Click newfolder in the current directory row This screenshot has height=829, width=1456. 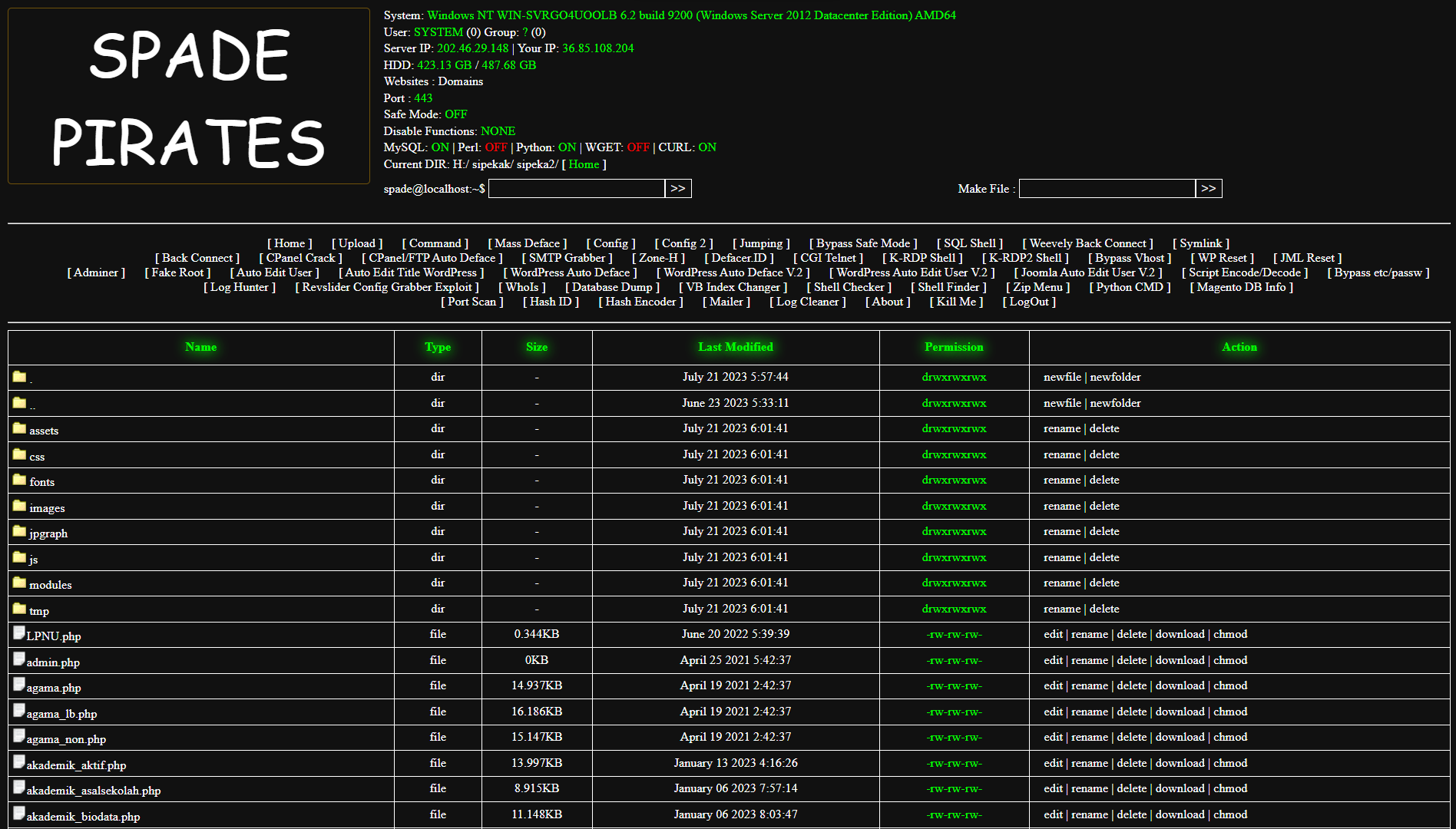pos(1115,377)
